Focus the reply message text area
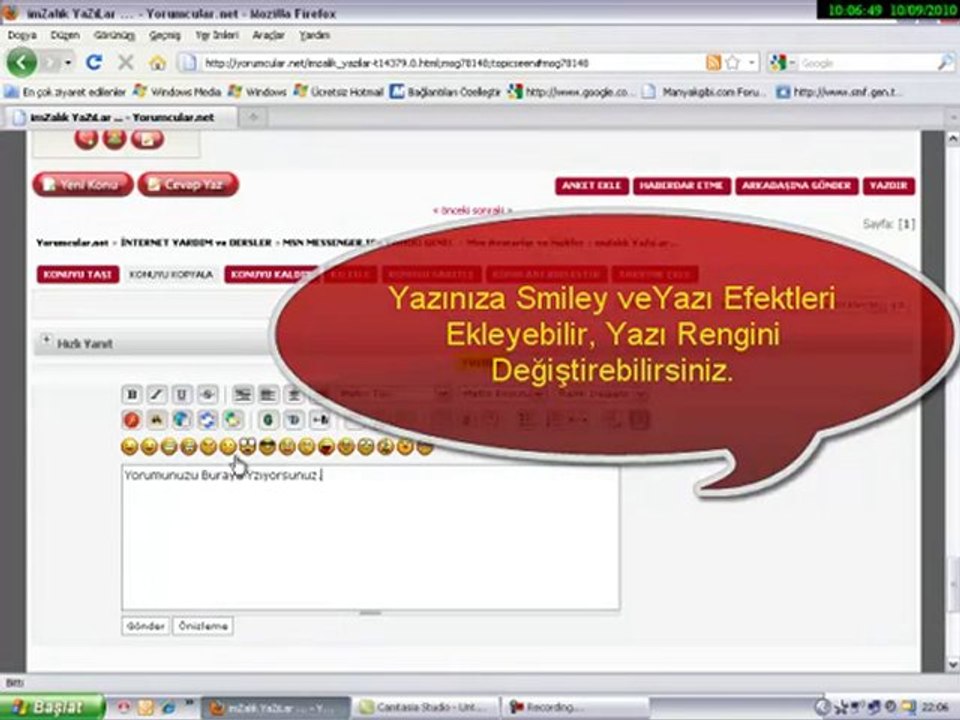Screen dimensions: 960x720 coord(370,538)
